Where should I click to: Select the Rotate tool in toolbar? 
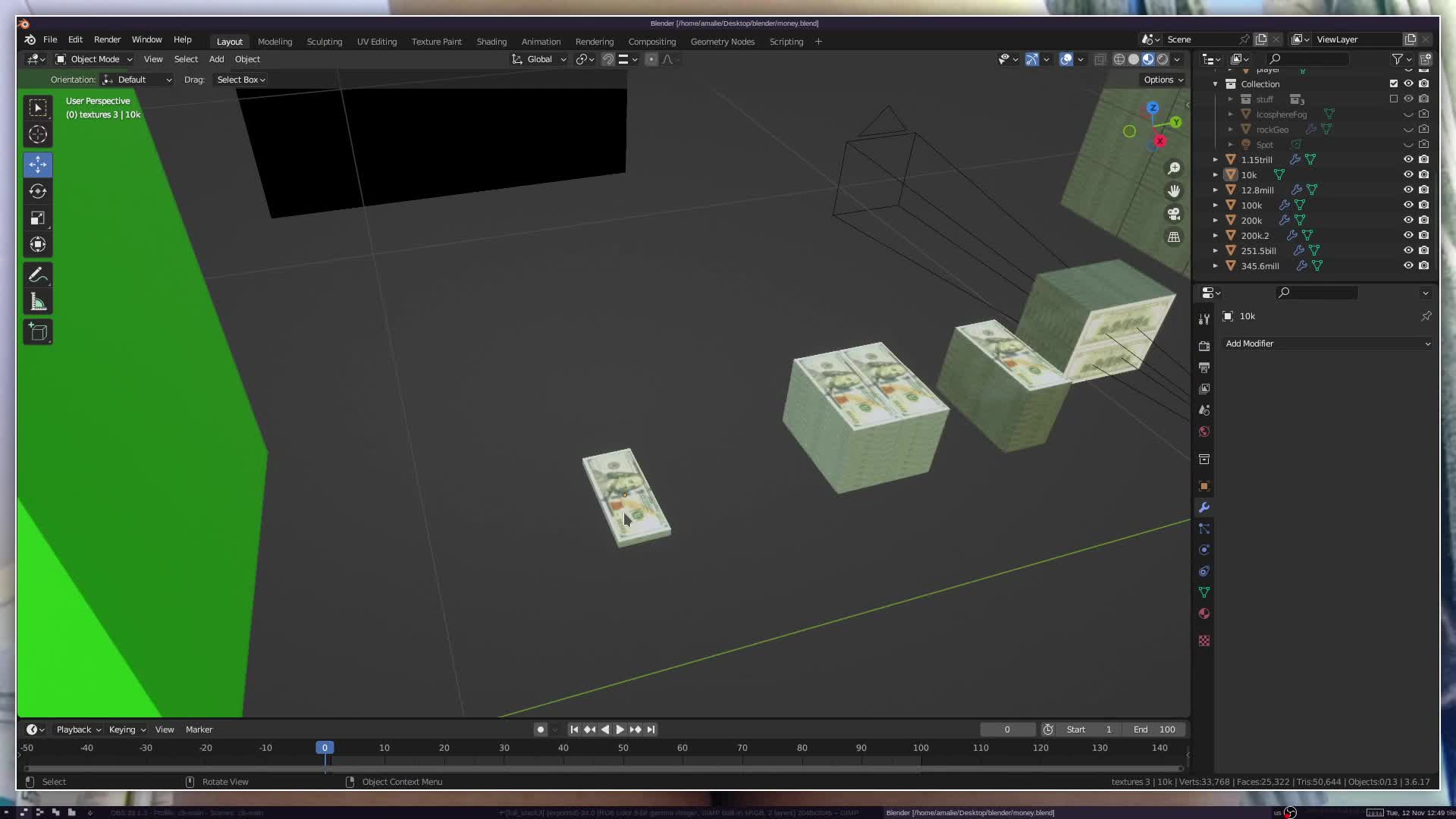click(38, 191)
